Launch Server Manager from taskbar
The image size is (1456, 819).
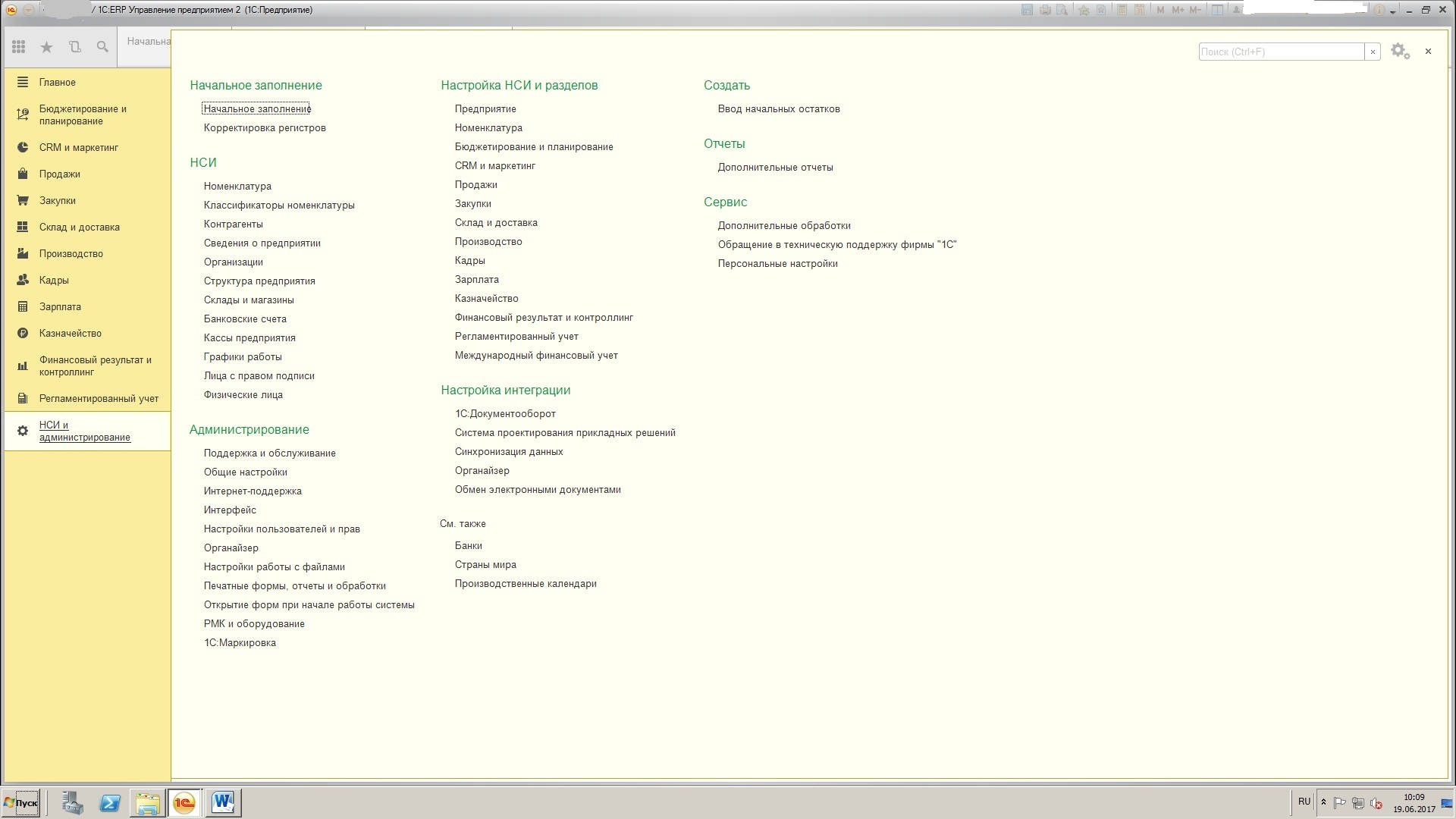point(72,803)
